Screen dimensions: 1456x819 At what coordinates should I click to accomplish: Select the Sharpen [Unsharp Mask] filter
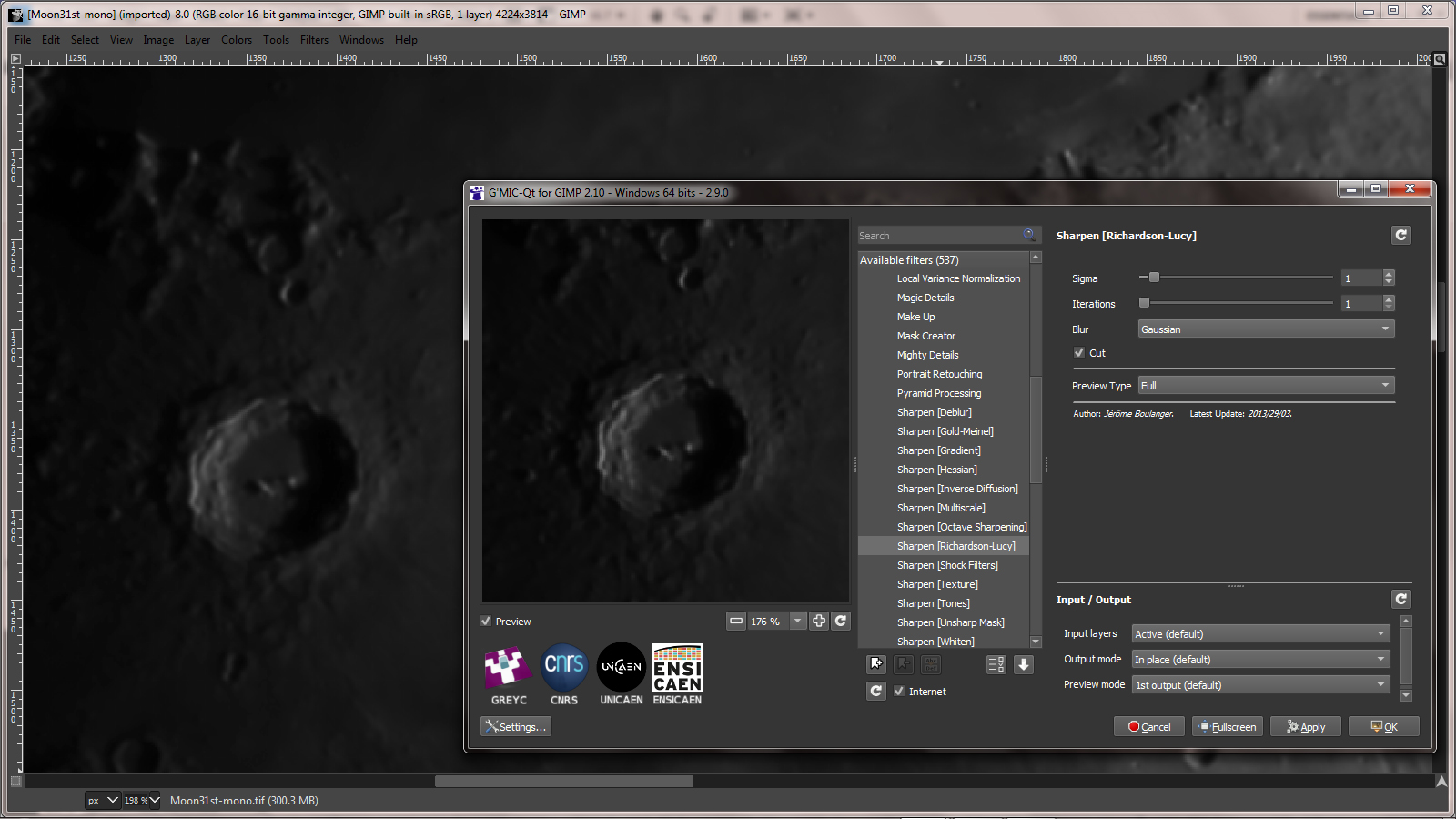pos(951,622)
